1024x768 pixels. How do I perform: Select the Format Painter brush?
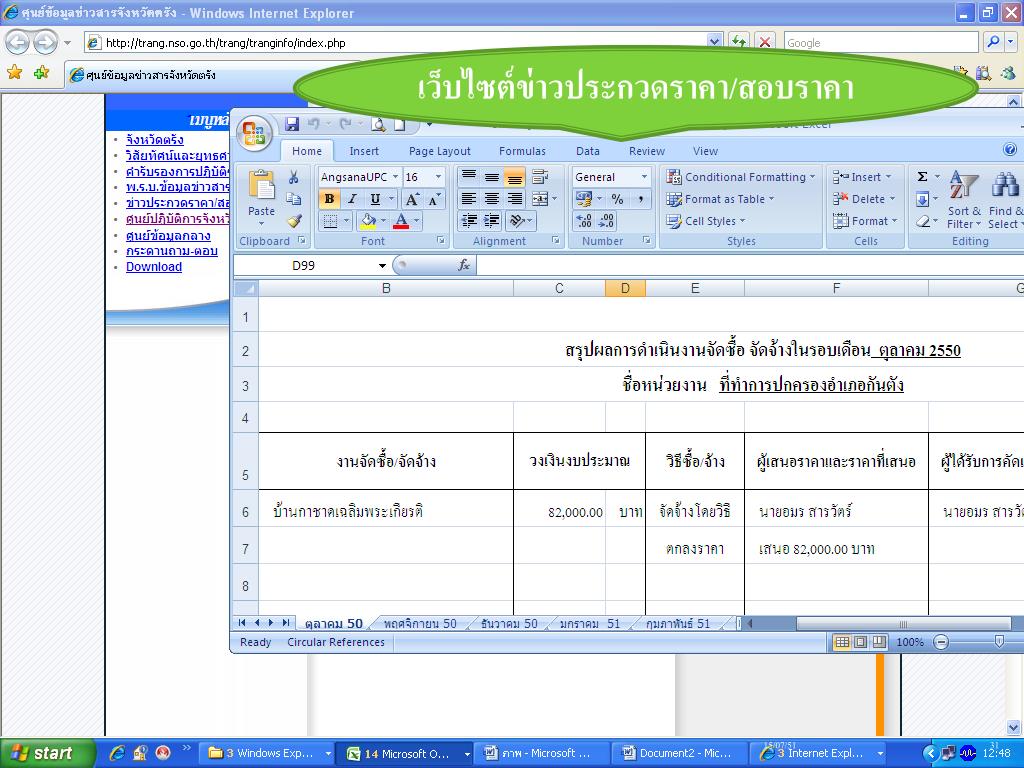pyautogui.click(x=294, y=221)
